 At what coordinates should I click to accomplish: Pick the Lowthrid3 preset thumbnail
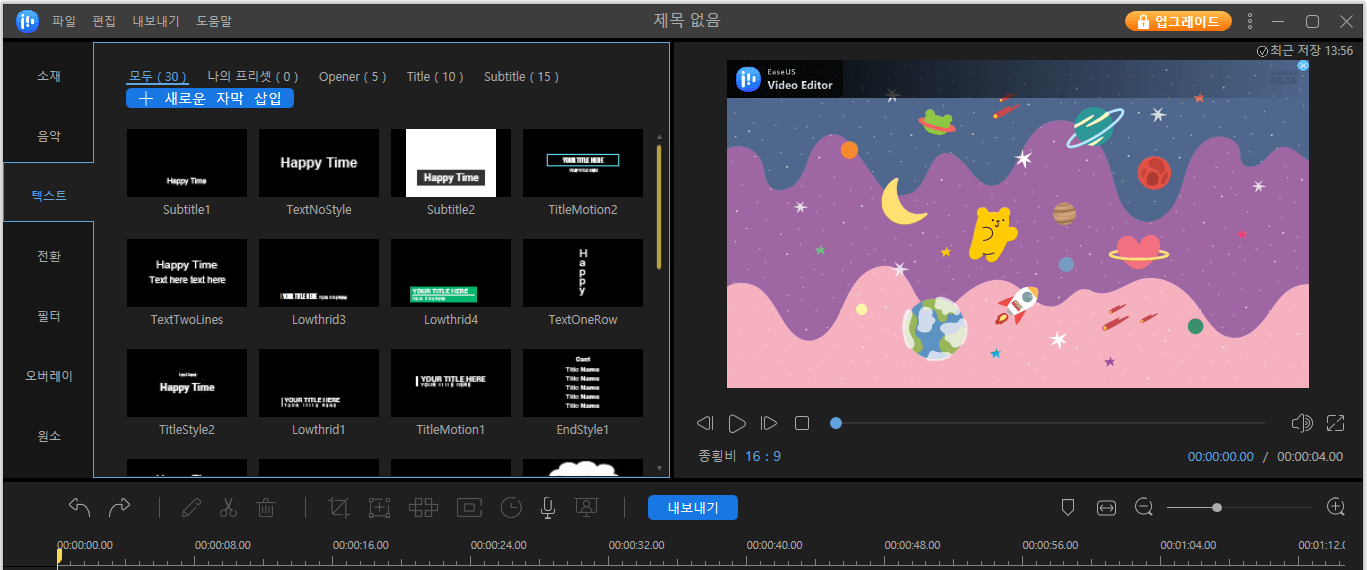coord(319,273)
